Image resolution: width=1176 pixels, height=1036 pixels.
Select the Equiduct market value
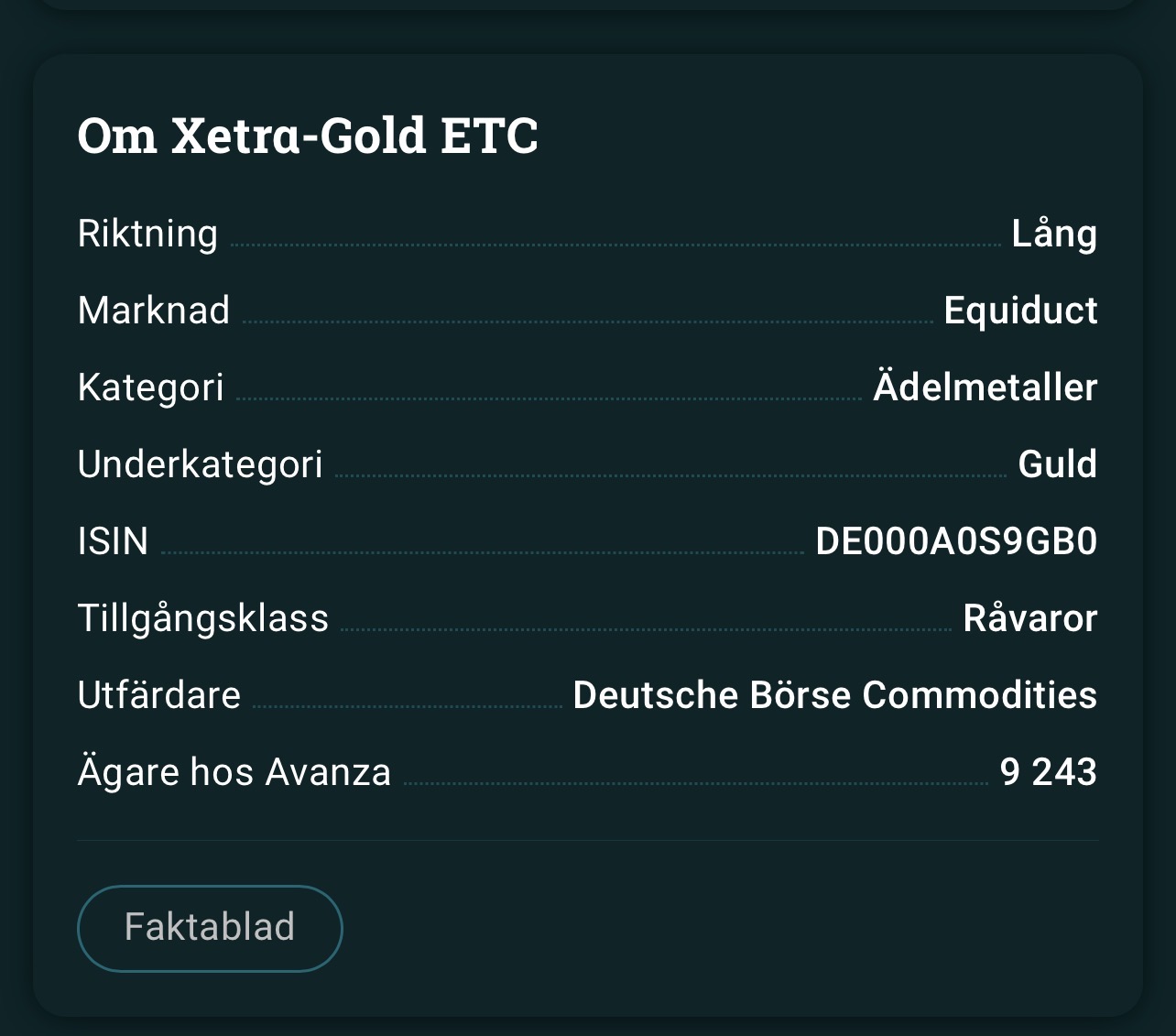click(1020, 311)
